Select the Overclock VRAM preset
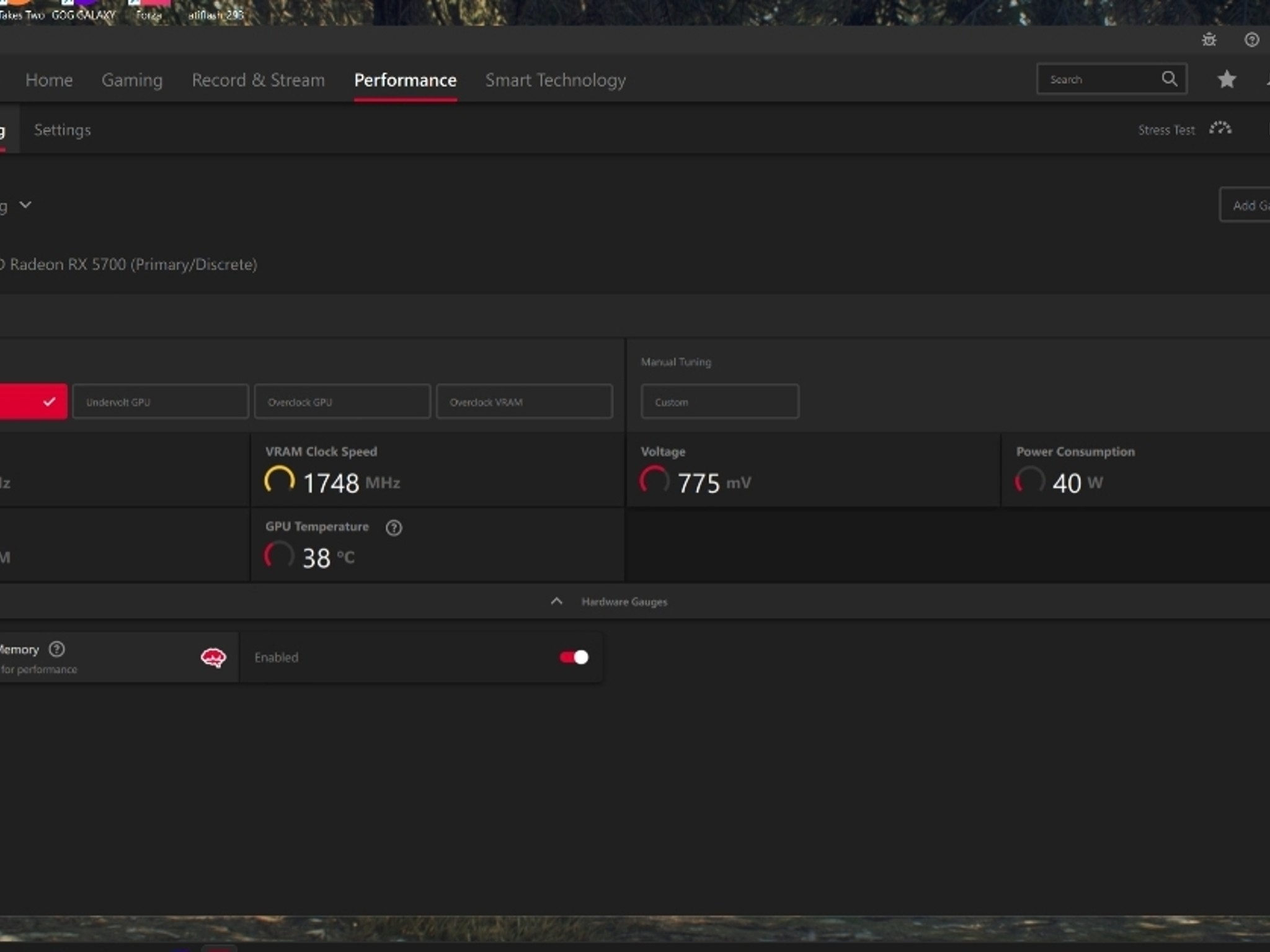The image size is (1270, 952). tap(524, 402)
